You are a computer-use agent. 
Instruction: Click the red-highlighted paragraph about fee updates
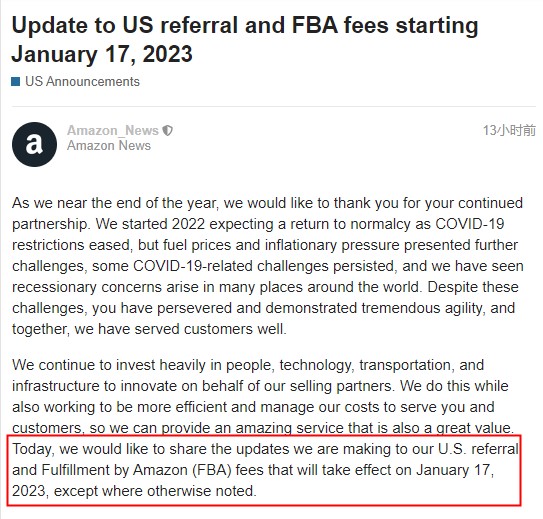pos(265,470)
